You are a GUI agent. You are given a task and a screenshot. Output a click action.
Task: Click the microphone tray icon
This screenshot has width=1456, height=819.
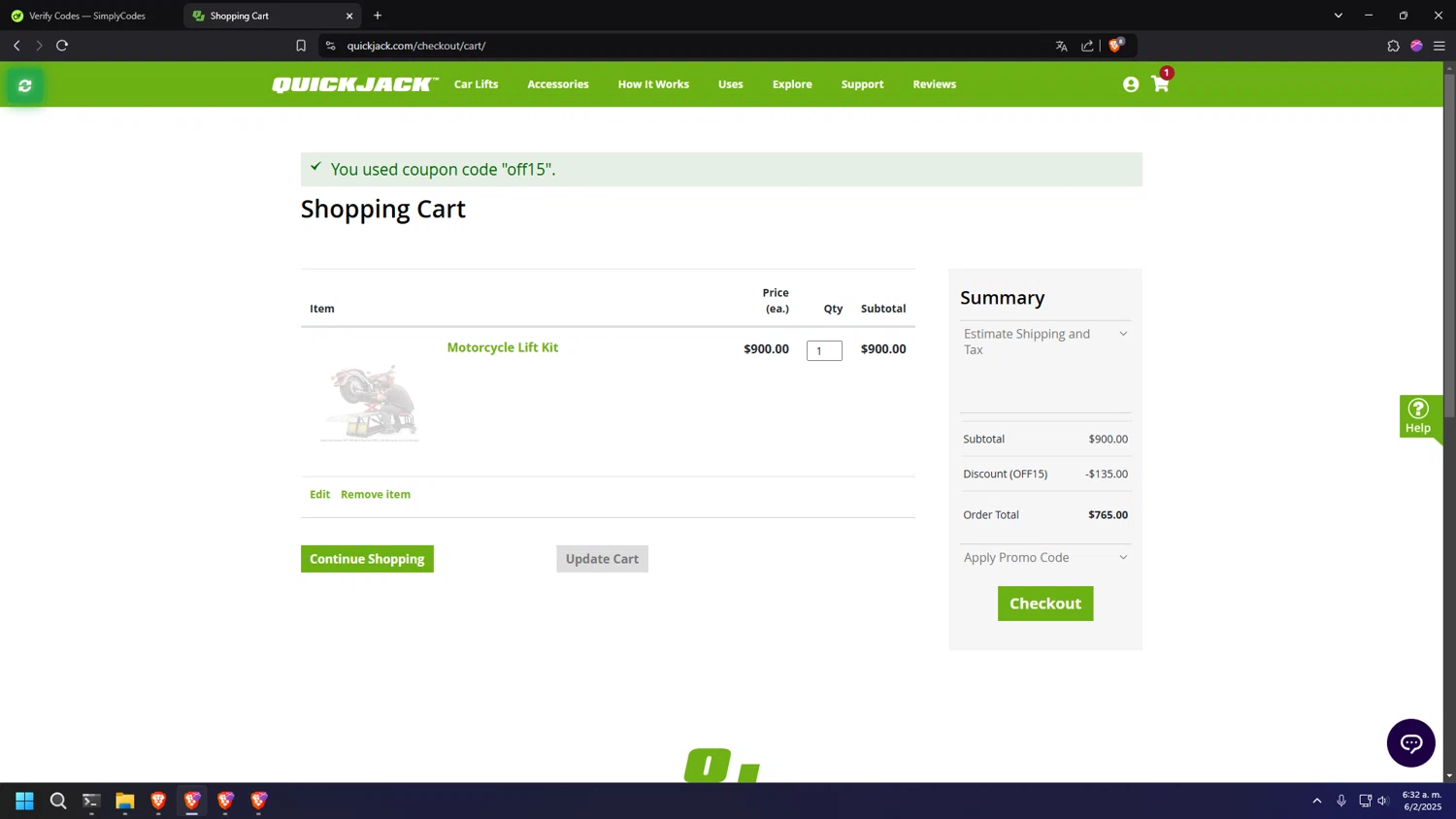[1341, 801]
